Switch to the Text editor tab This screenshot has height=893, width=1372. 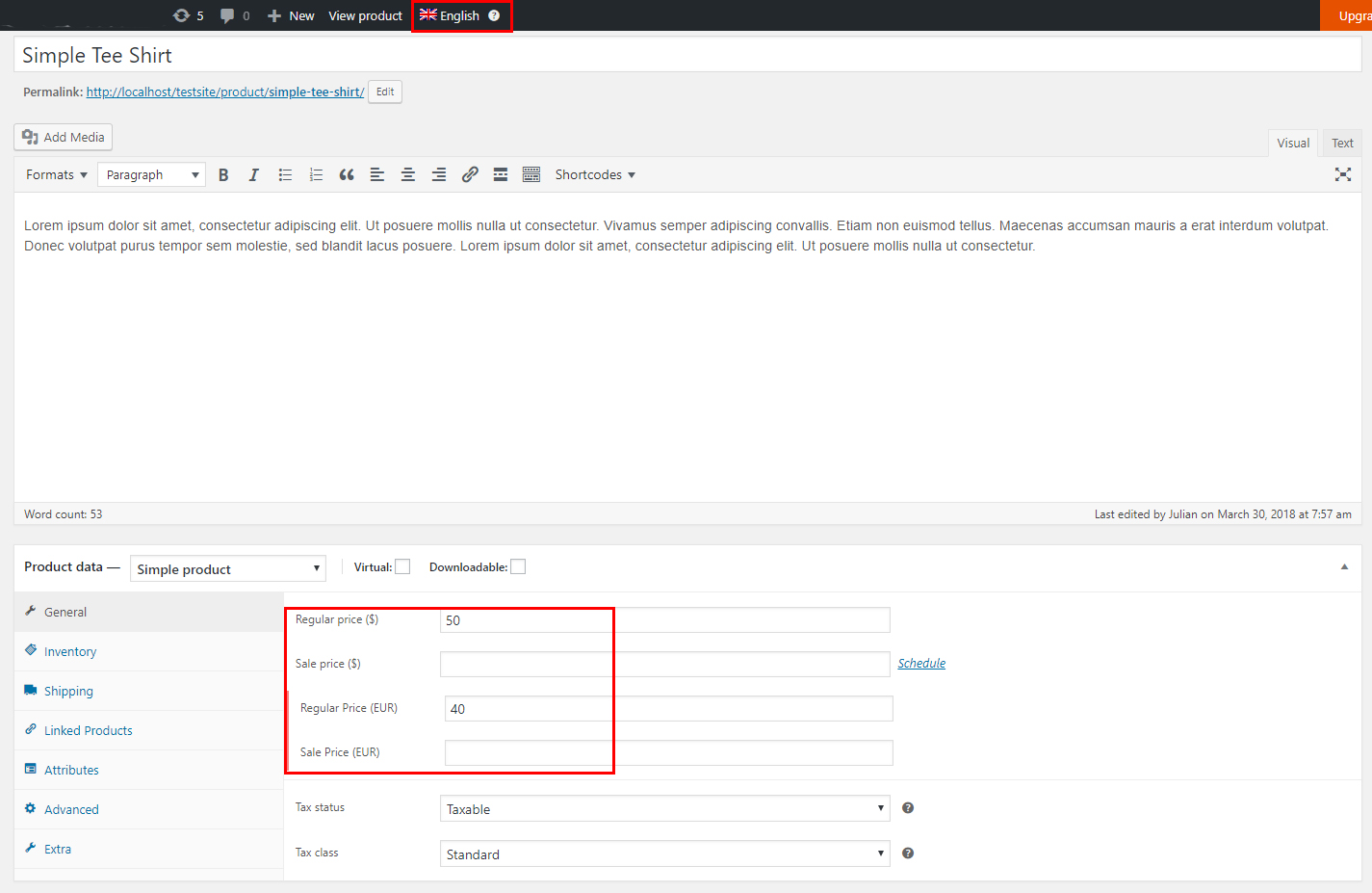point(1342,143)
